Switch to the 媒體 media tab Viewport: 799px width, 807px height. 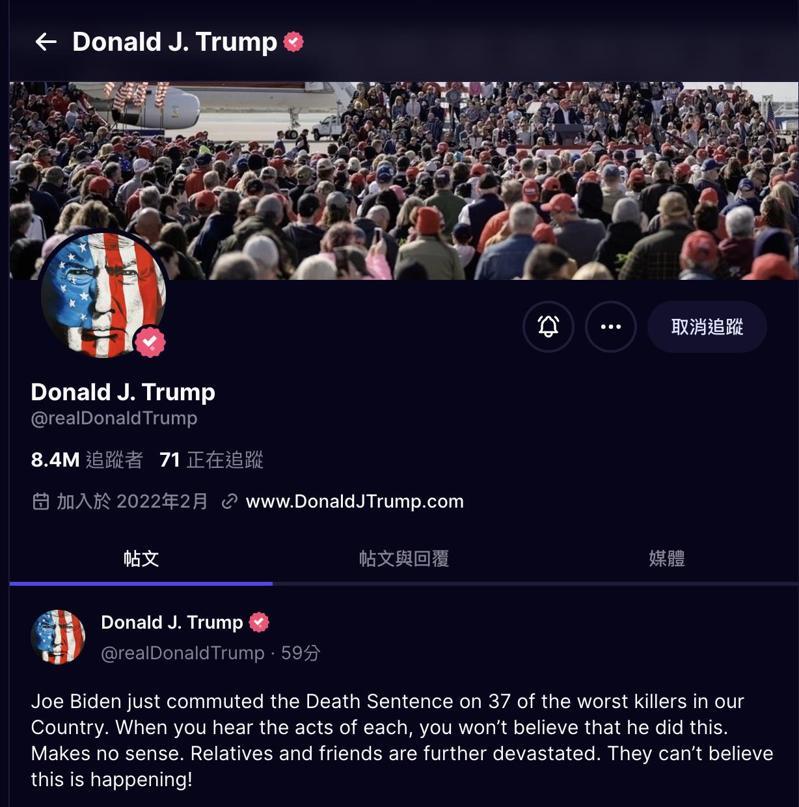coord(667,559)
